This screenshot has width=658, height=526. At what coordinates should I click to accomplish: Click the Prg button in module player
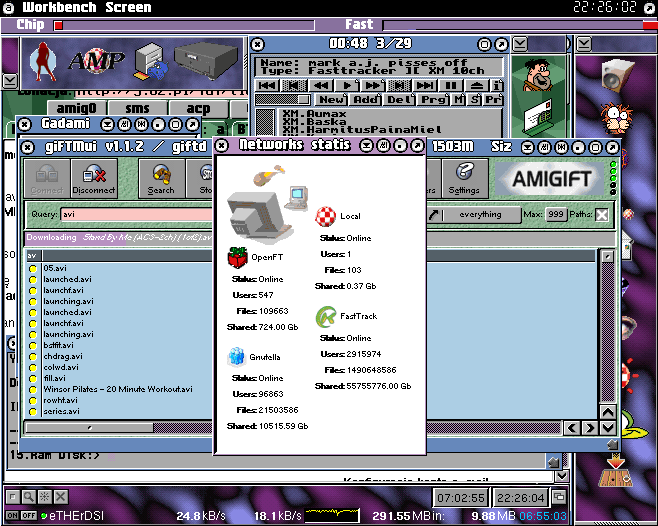(434, 99)
